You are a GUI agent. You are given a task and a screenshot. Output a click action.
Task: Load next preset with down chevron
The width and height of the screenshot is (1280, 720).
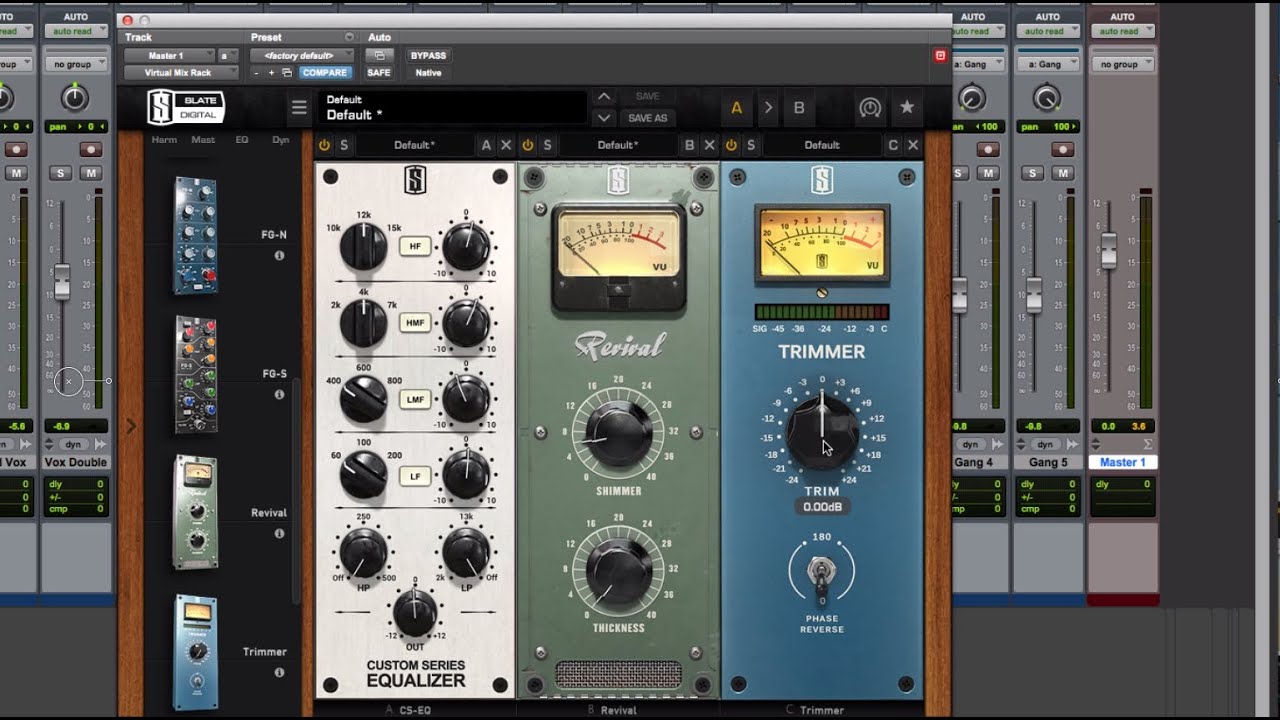pos(603,118)
